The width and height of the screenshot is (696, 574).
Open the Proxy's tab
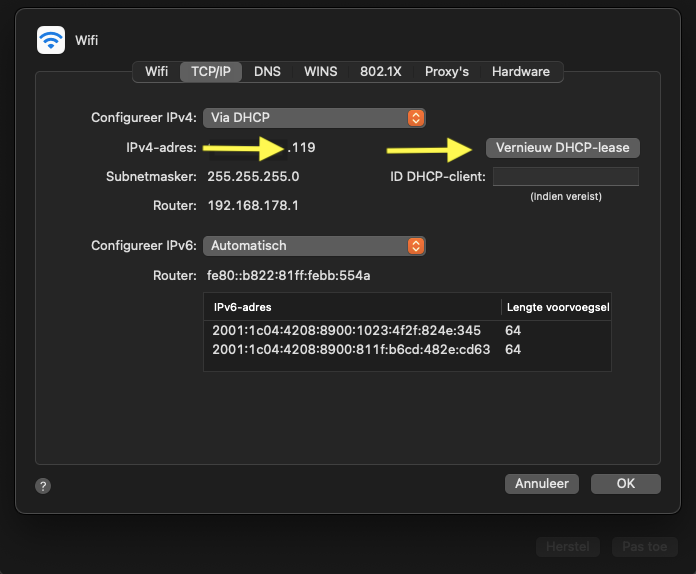(x=447, y=72)
